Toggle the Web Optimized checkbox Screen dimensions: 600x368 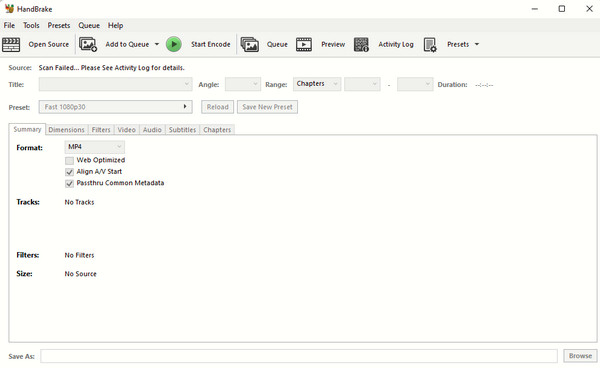(69, 161)
